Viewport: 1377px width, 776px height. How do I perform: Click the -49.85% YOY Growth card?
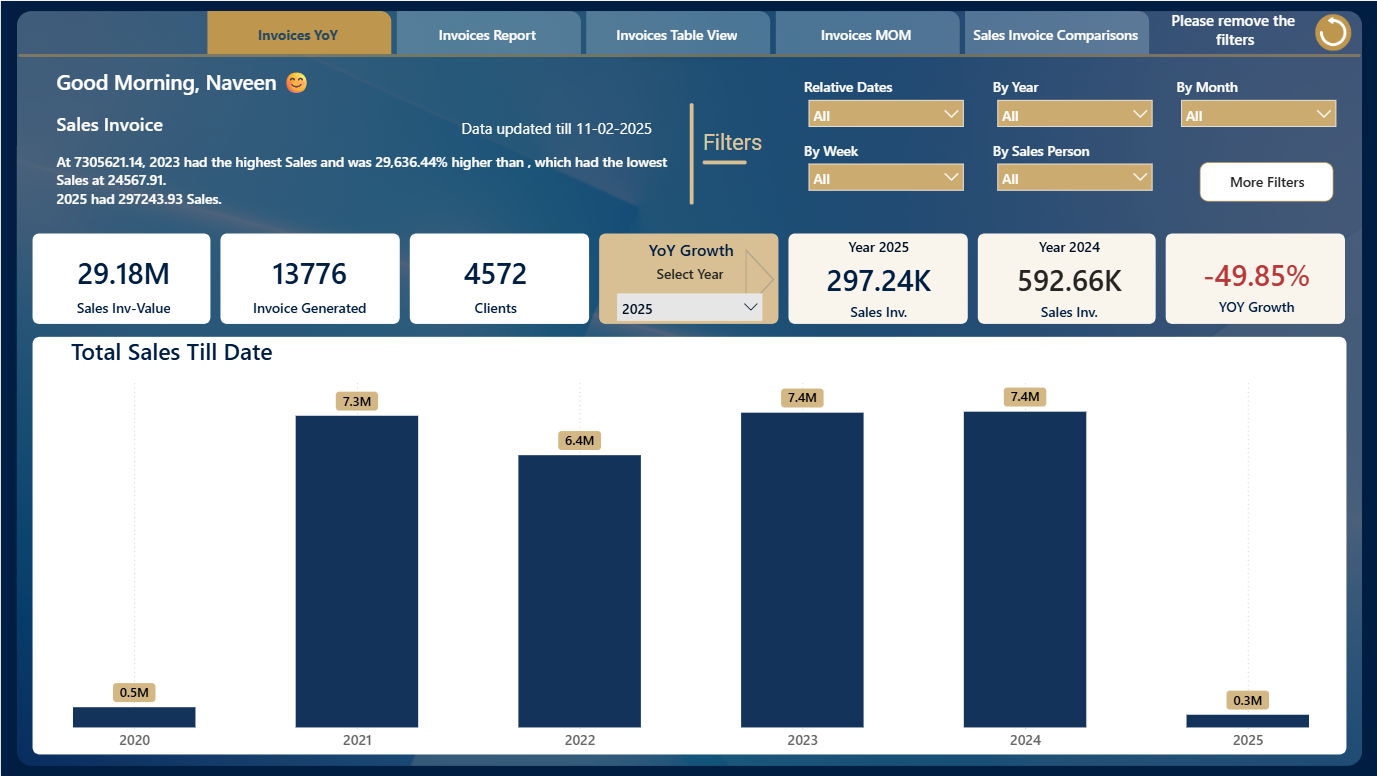tap(1256, 279)
